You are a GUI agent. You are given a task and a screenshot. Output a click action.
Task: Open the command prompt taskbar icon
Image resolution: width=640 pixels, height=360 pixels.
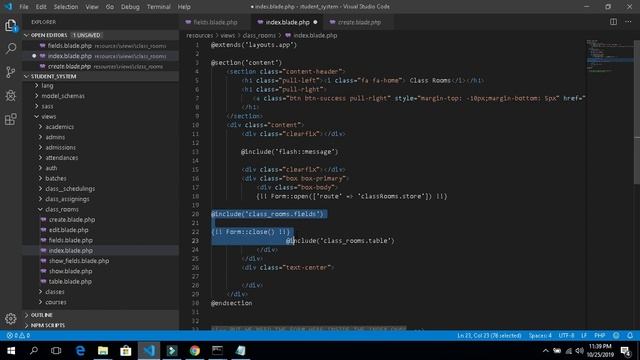tap(218, 351)
